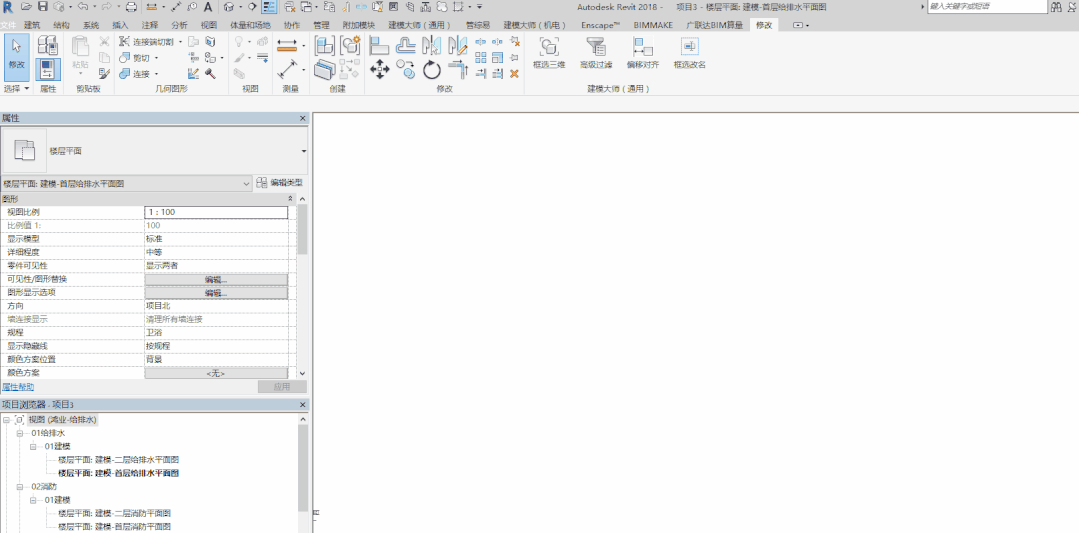Open the 注释 ribbon tab
1079x533 pixels.
pyautogui.click(x=149, y=25)
